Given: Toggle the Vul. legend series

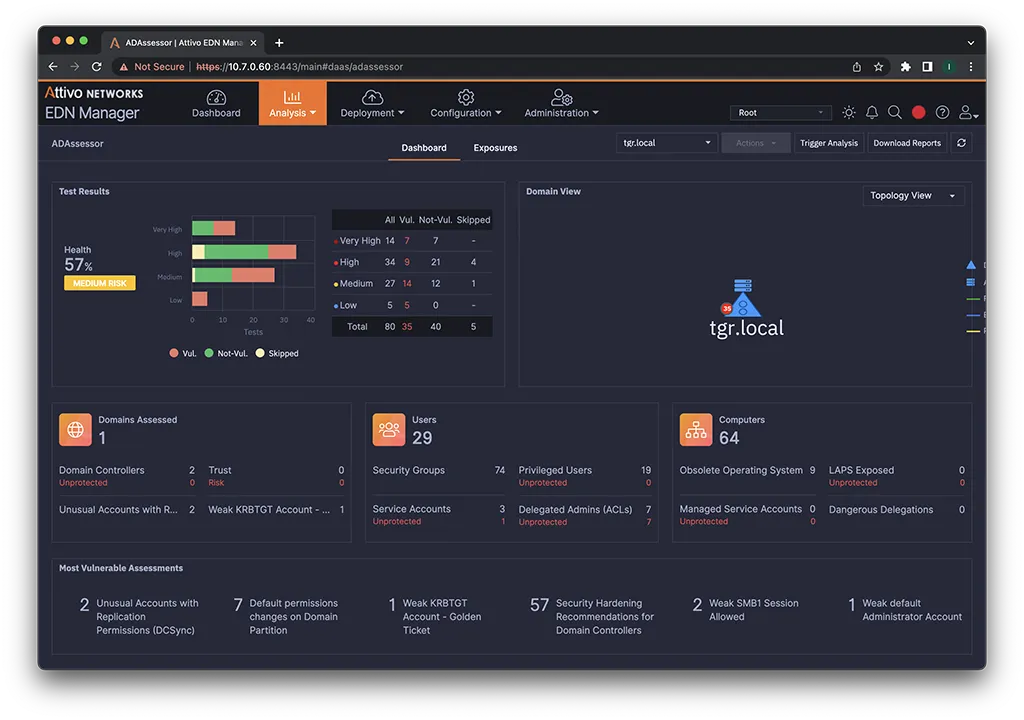Looking at the screenshot, I should point(183,353).
